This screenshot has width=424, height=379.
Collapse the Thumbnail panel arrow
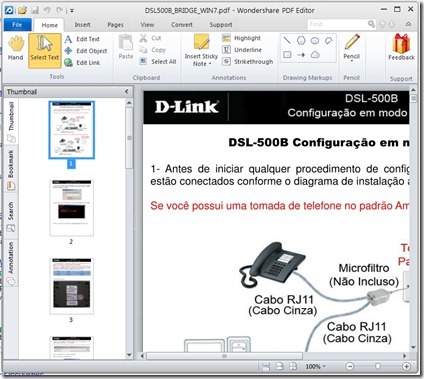(127, 91)
